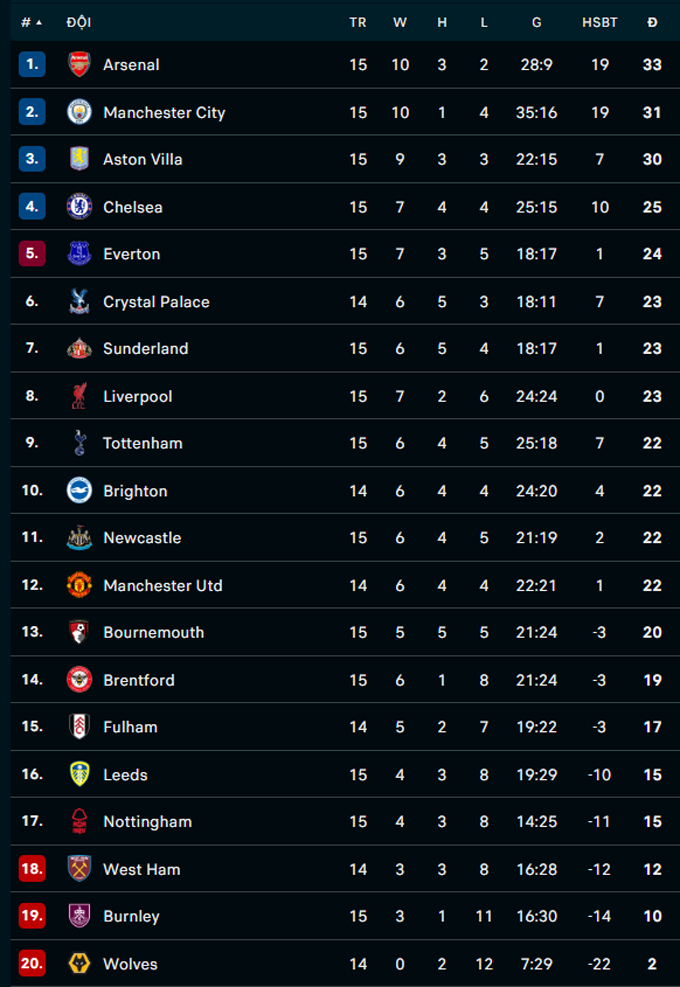The height and width of the screenshot is (987, 680).
Task: Click the Wolves club crest
Action: click(x=79, y=964)
